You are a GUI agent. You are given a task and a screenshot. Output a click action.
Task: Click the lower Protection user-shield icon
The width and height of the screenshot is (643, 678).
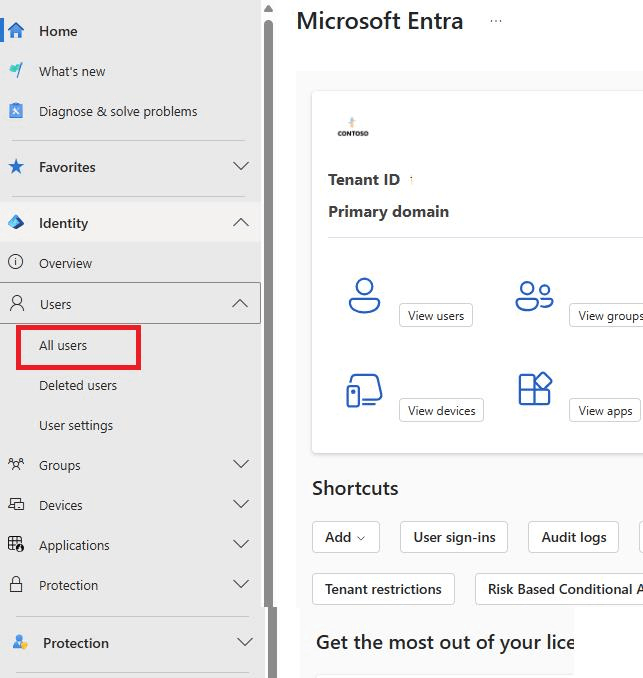pos(20,642)
